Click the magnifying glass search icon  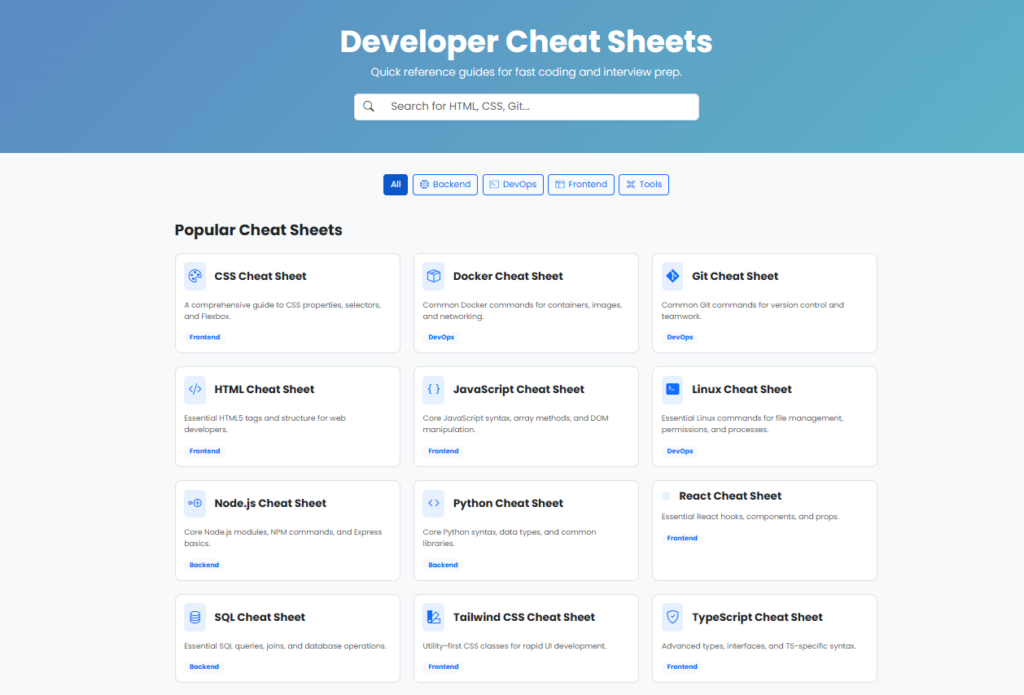point(369,106)
